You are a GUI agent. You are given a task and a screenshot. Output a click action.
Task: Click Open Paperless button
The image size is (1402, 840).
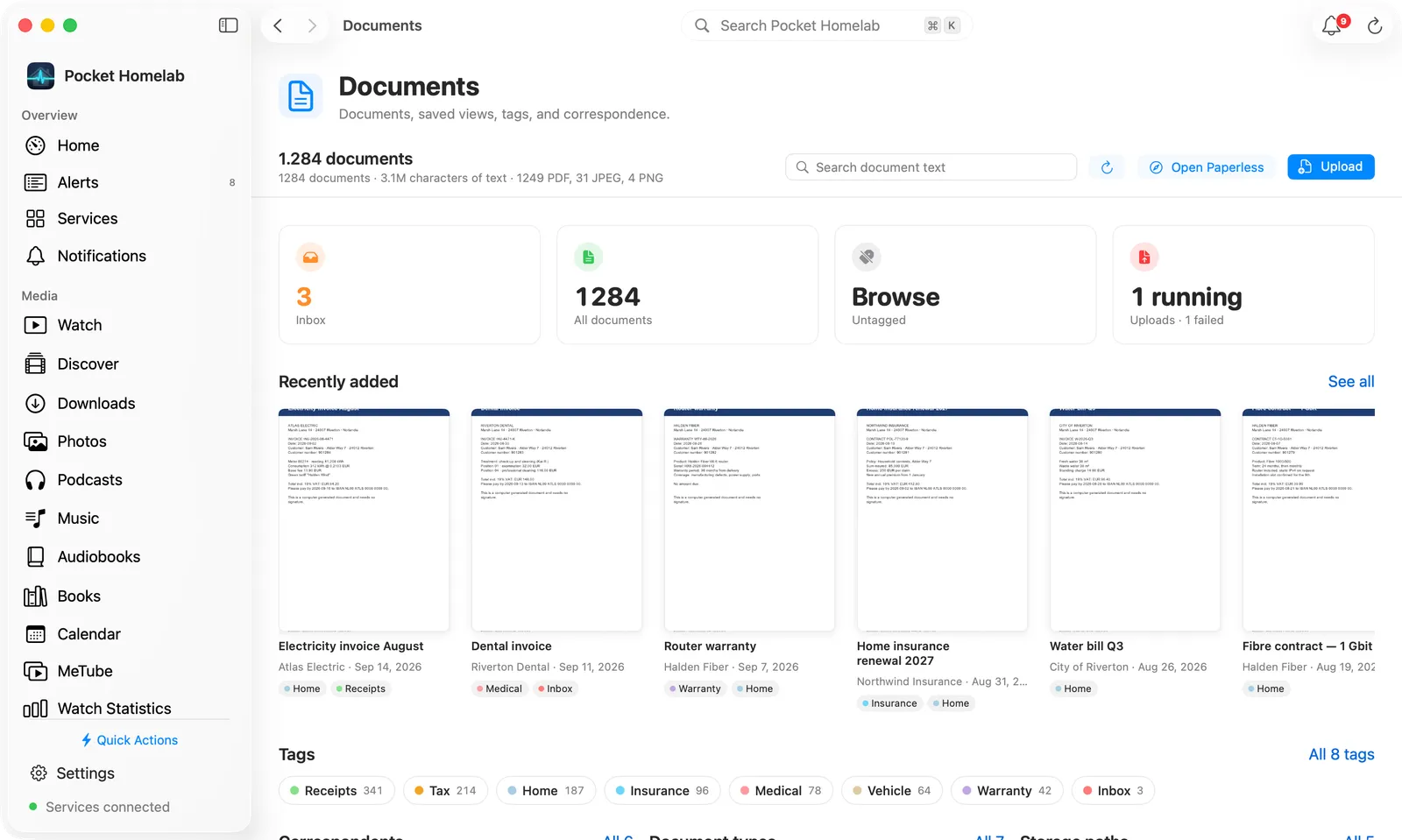[x=1207, y=167]
